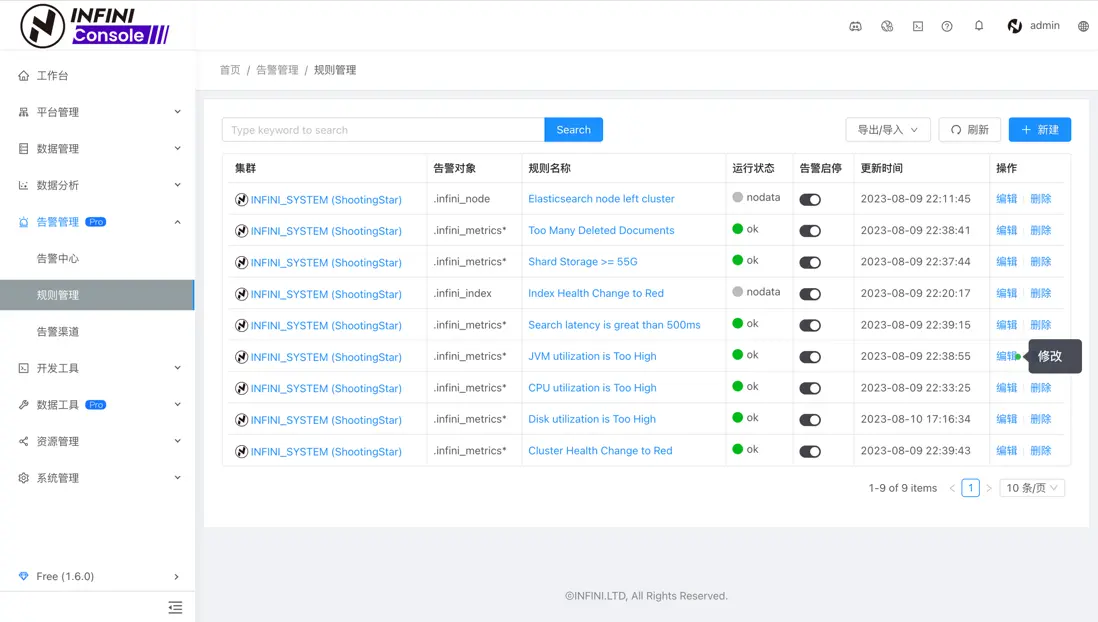1098x622 pixels.
Task: Open 告警中心 in the sidebar
Action: pos(58,259)
